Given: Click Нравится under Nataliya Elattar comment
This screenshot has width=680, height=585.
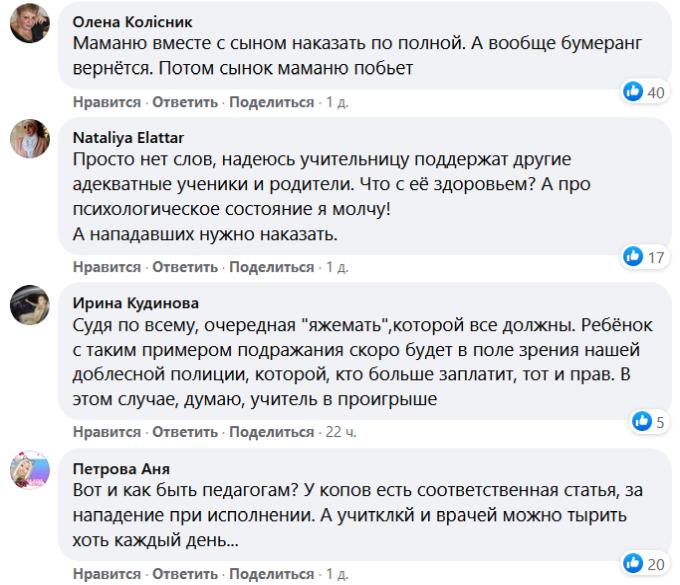Looking at the screenshot, I should pos(107,267).
